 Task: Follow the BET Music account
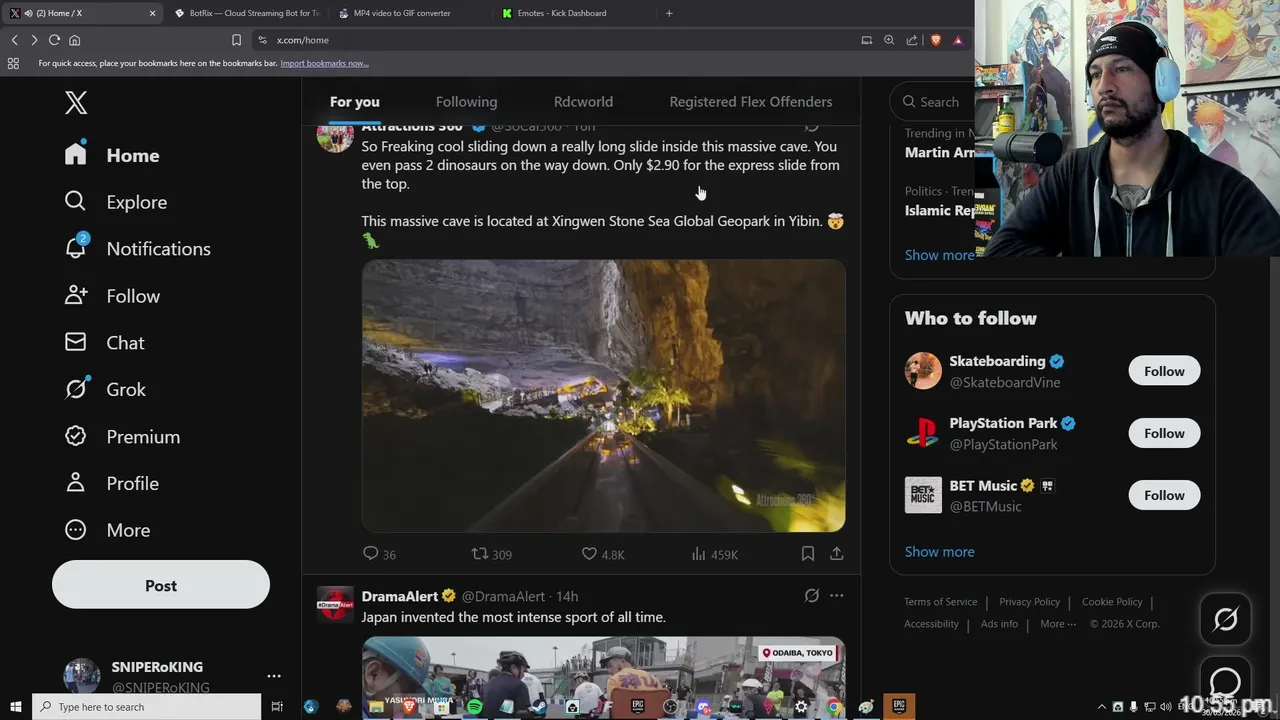coord(1164,495)
